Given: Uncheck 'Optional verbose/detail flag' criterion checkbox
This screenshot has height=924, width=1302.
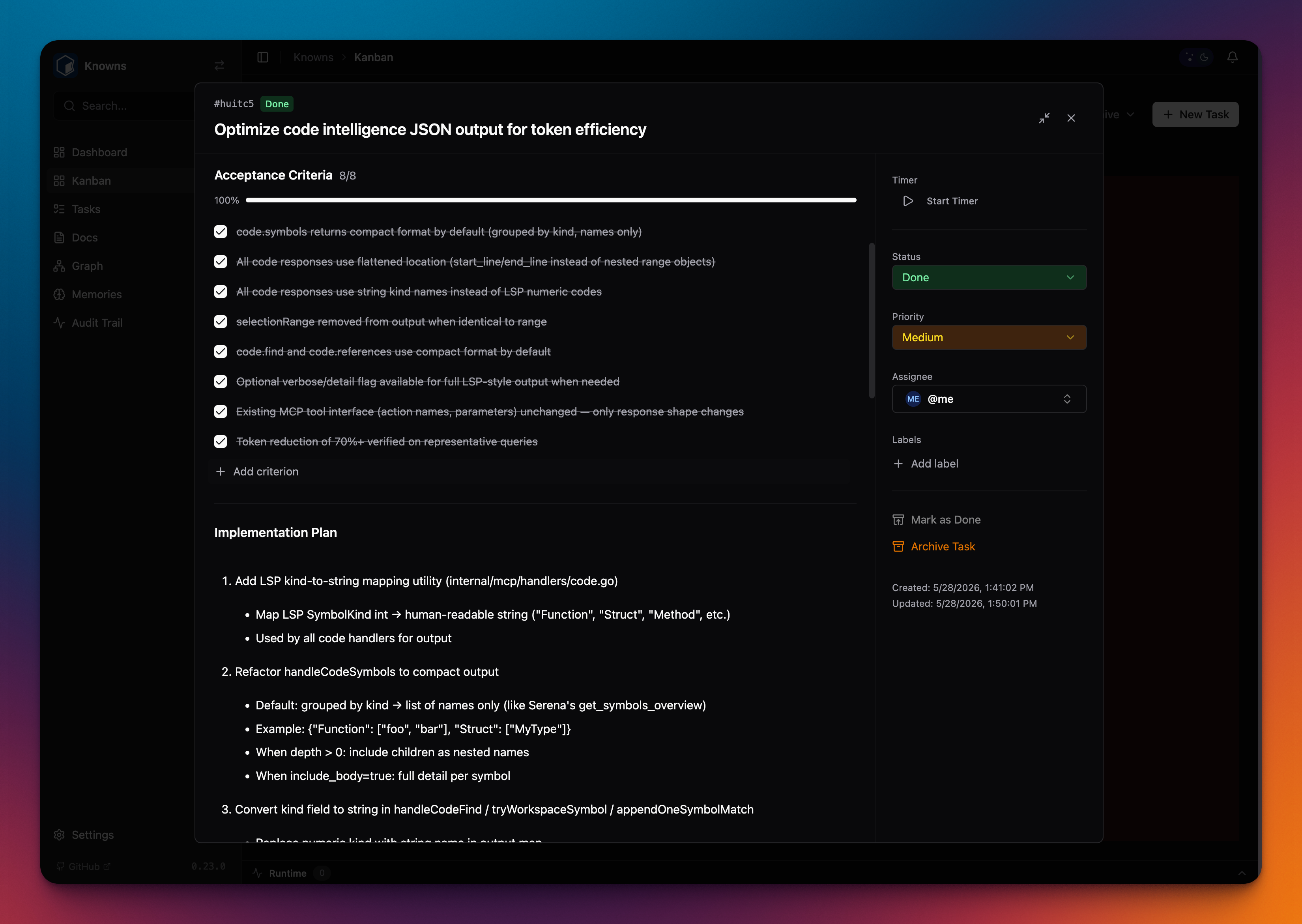Looking at the screenshot, I should tap(221, 382).
